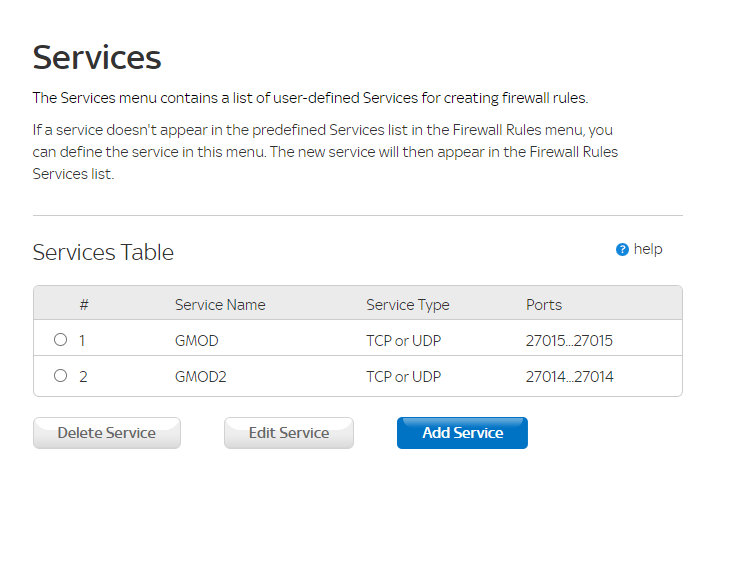The height and width of the screenshot is (584, 742).
Task: Click the Service Name column header
Action: pos(220,305)
